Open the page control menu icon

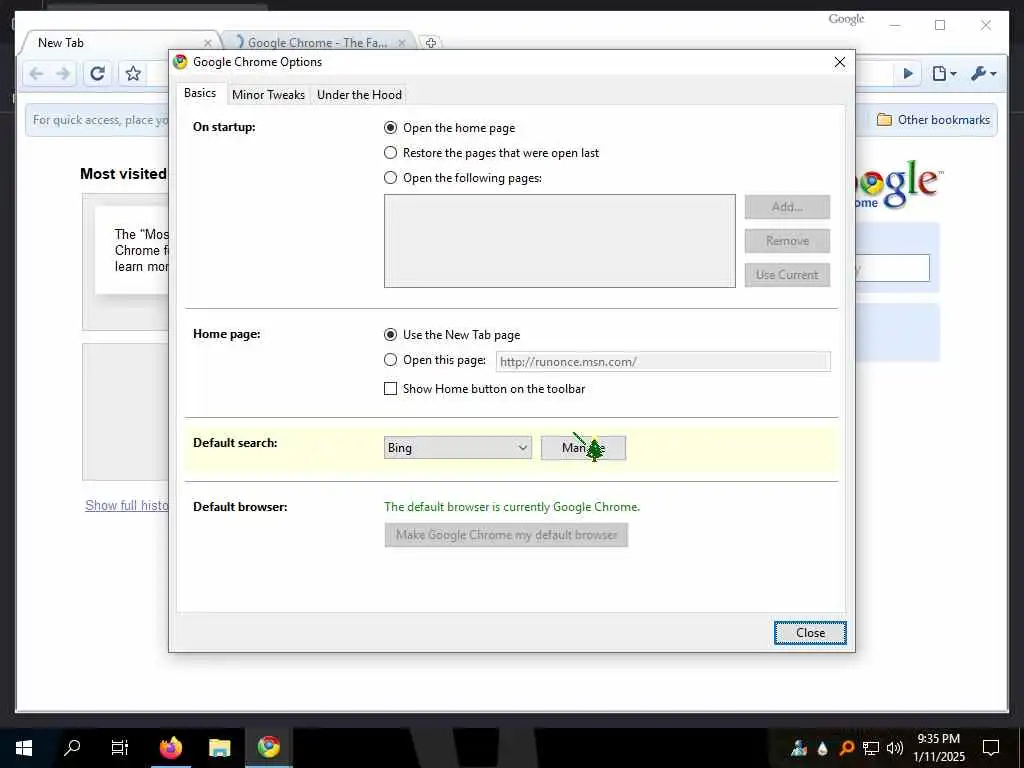tap(944, 74)
